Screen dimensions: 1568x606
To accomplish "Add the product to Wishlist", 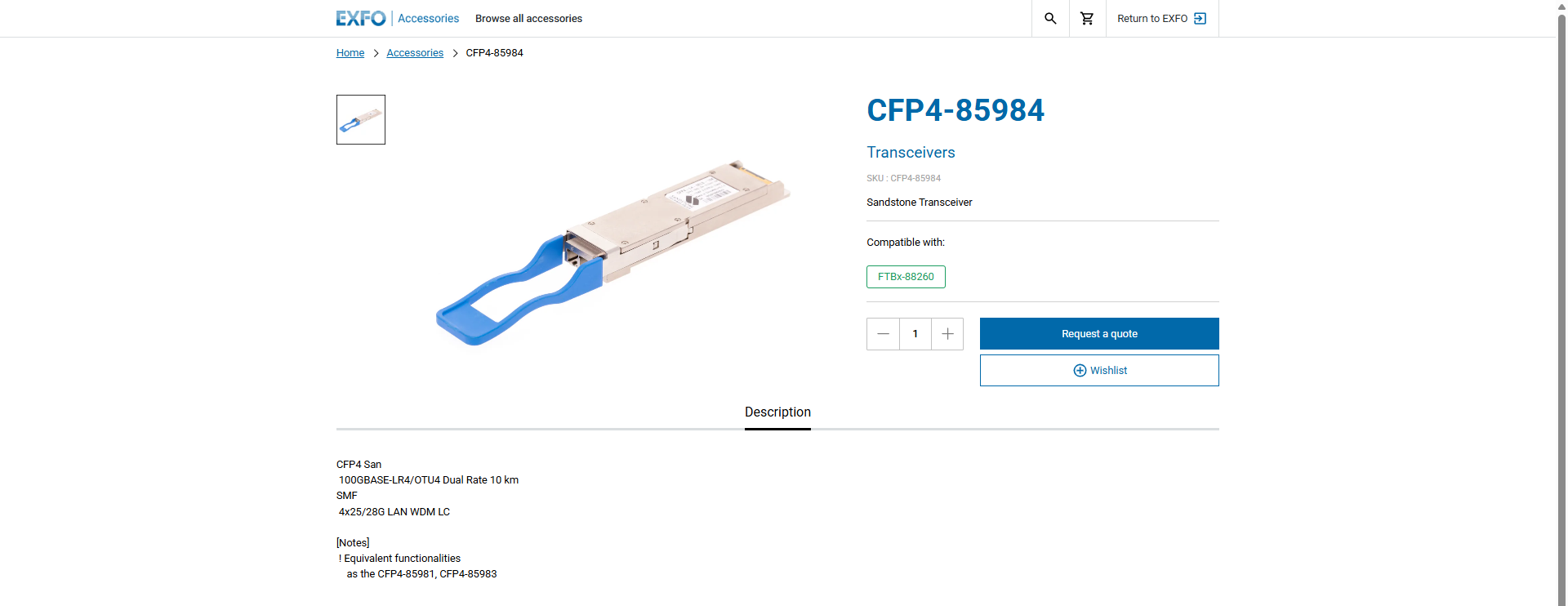I will coord(1108,371).
